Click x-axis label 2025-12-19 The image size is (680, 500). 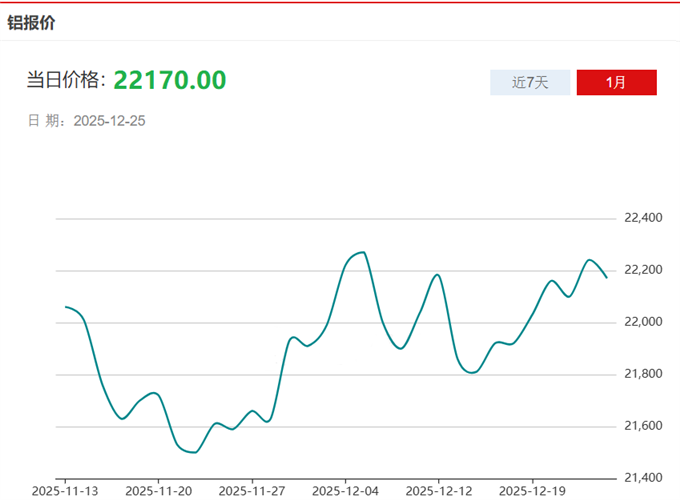[531, 491]
